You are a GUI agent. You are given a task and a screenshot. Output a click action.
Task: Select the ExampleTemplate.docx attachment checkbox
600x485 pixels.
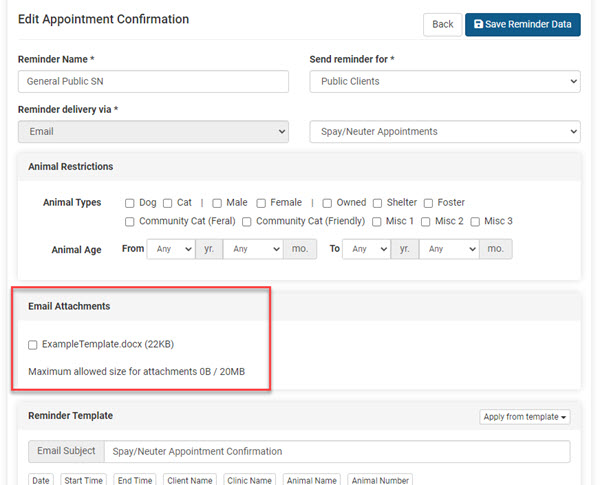tap(33, 345)
